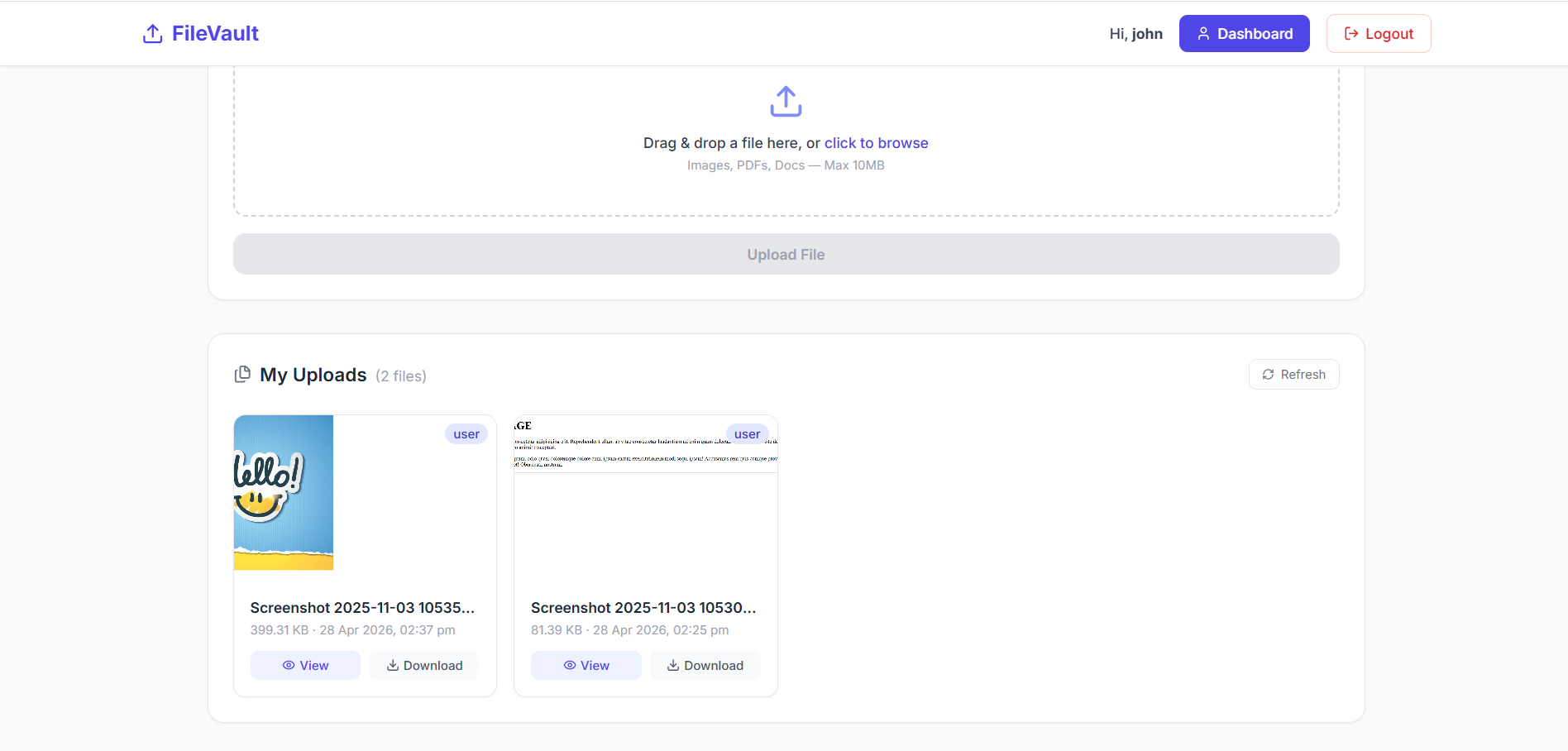Click the user badge on first file
Viewport: 1568px width, 751px height.
(x=466, y=434)
